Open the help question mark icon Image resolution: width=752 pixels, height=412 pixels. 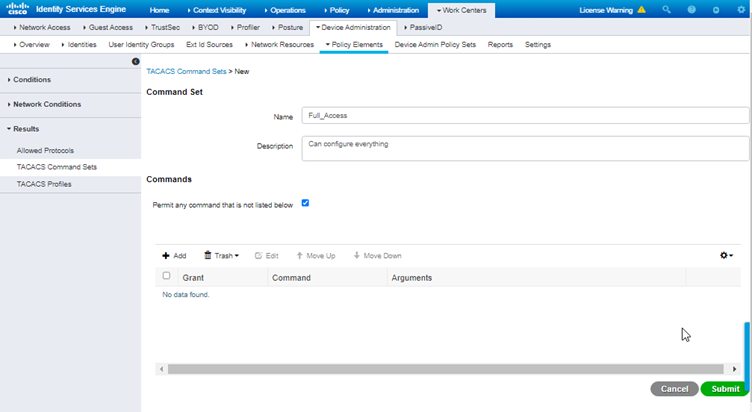tap(691, 10)
